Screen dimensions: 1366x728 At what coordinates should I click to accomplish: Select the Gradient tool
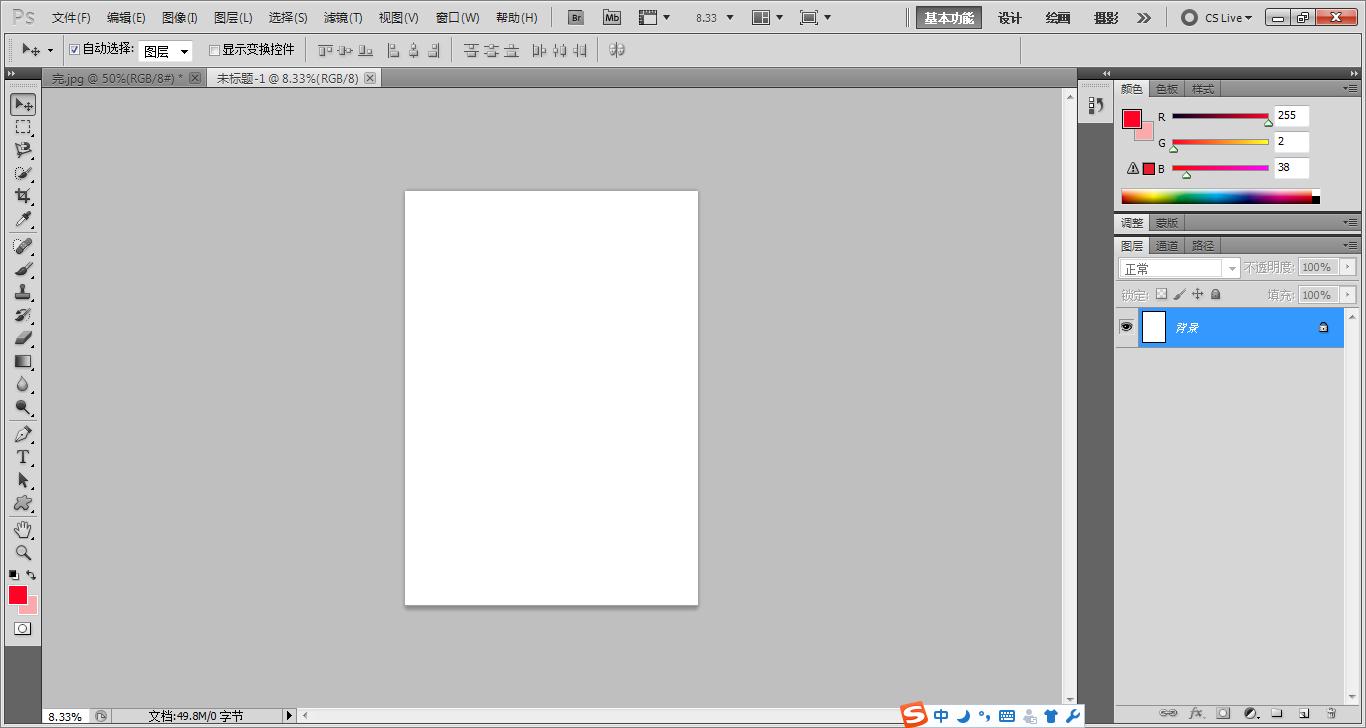click(x=23, y=361)
